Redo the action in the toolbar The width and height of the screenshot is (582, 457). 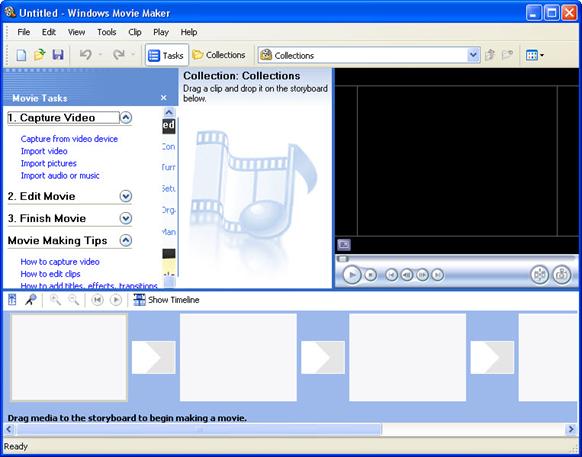tap(119, 55)
